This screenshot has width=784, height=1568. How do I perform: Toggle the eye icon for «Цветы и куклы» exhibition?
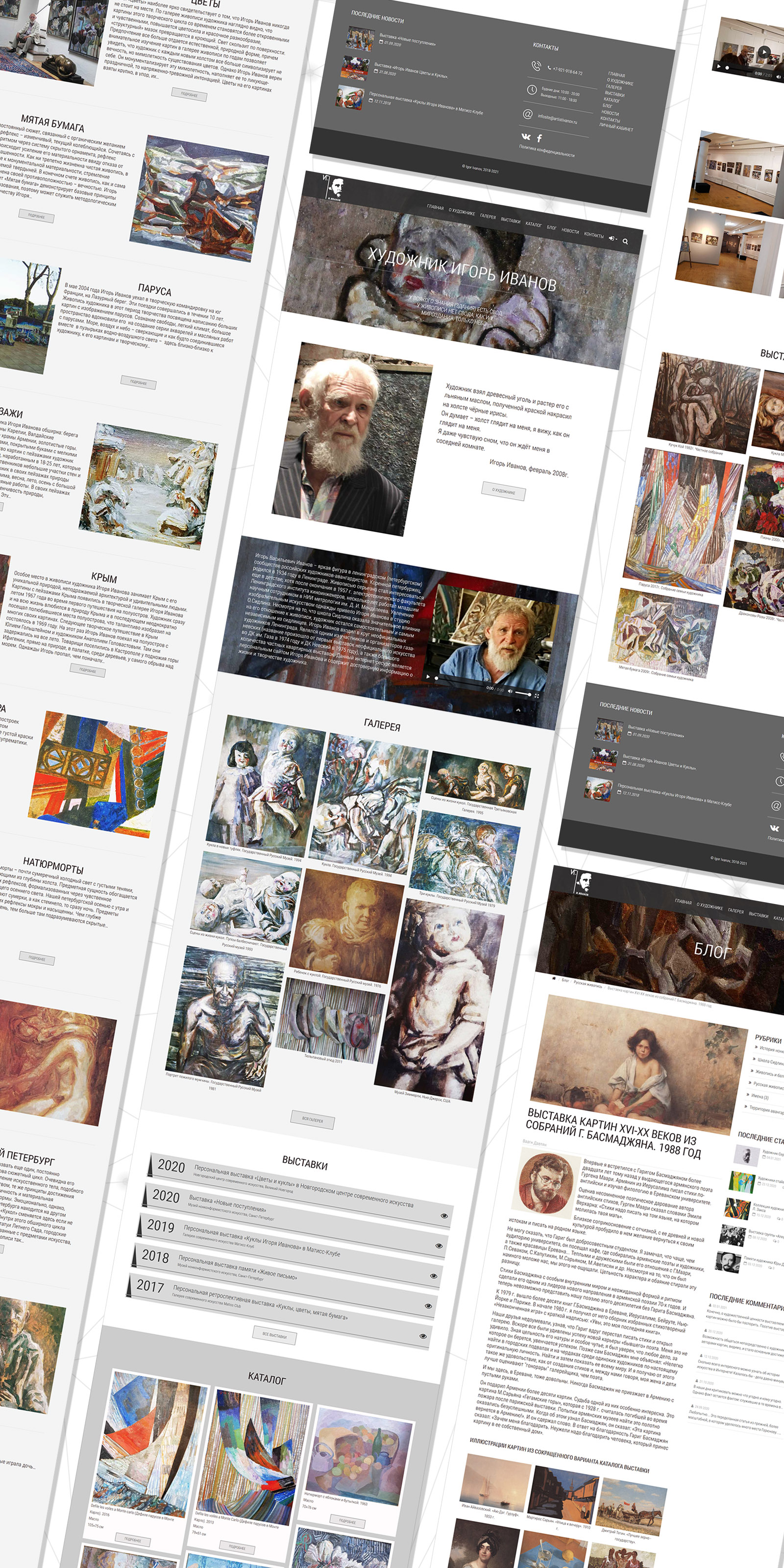444,1216
